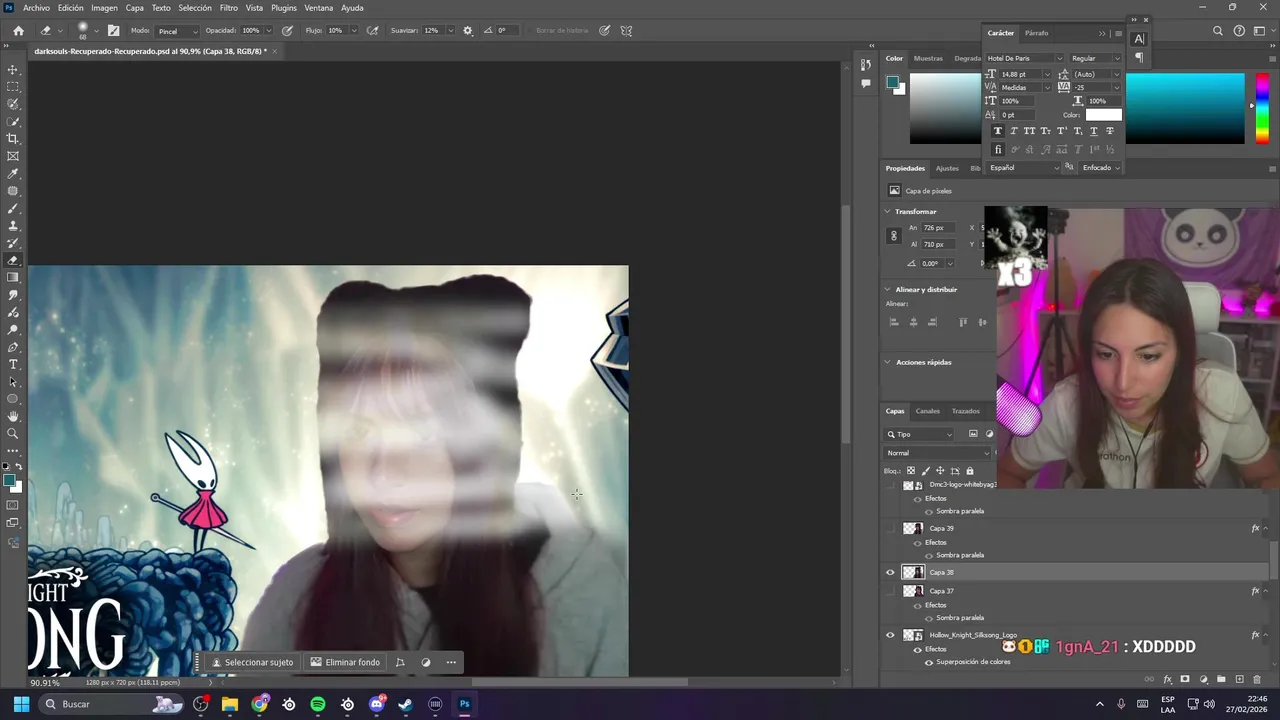Screen dimensions: 1280x720
Task: Open the font style dropdown Regular
Action: pos(1094,58)
